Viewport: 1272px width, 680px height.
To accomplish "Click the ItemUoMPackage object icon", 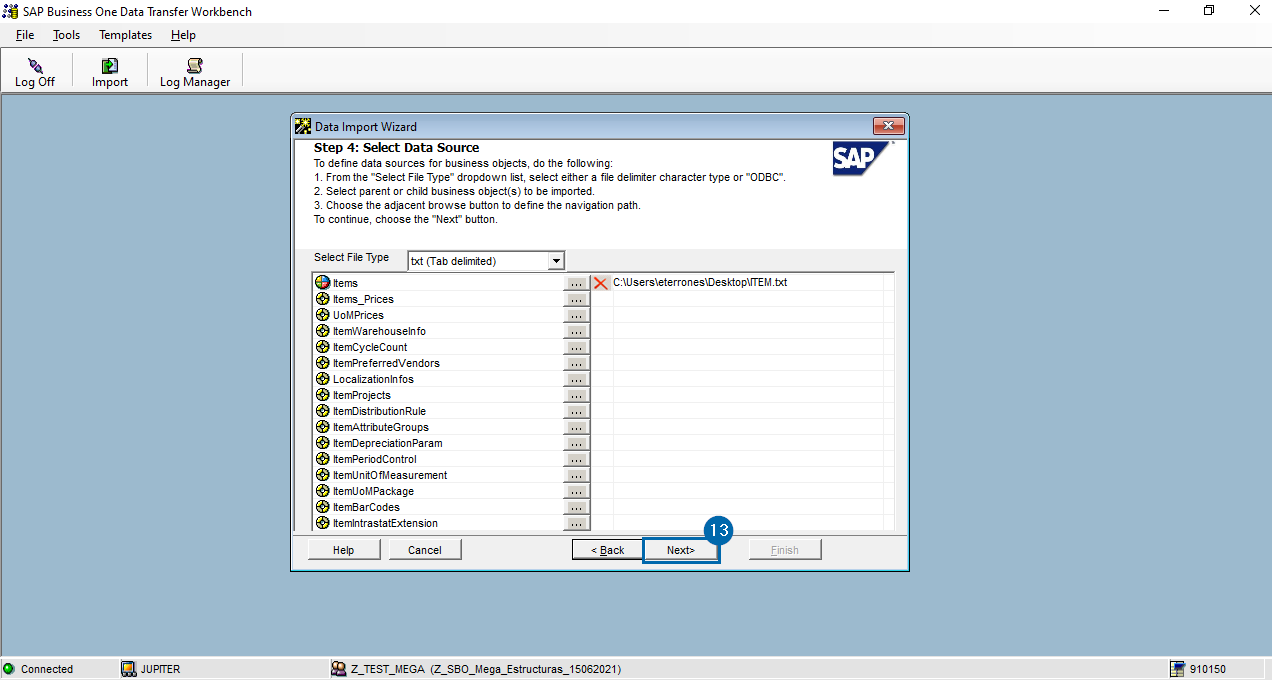I will [x=322, y=491].
